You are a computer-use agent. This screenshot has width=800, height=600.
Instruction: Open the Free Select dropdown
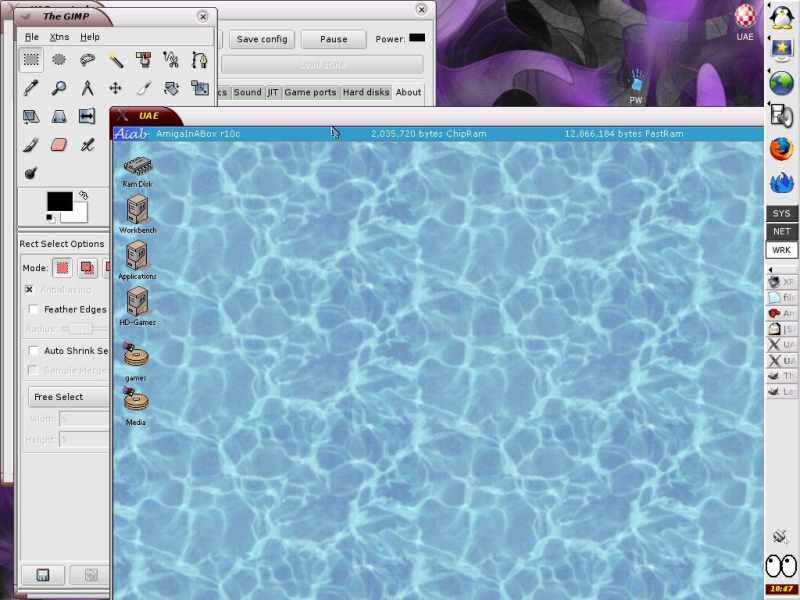coord(69,397)
